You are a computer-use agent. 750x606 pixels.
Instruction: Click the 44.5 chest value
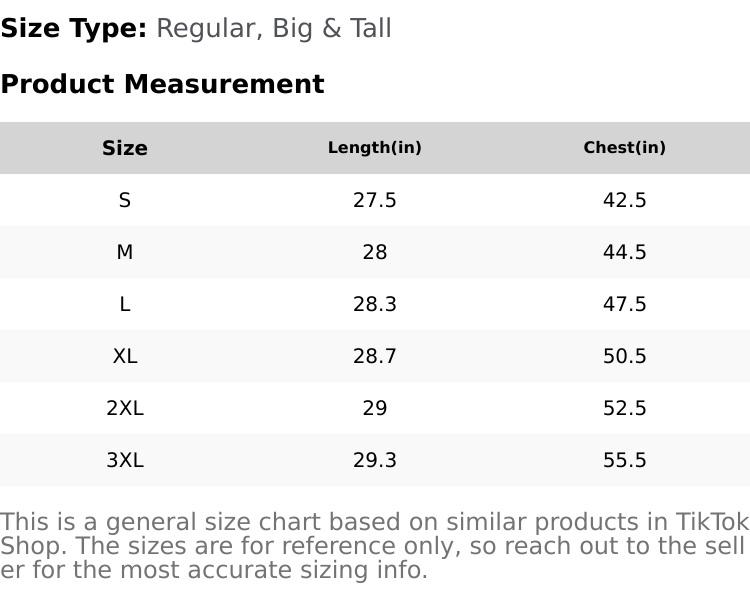pyautogui.click(x=625, y=252)
